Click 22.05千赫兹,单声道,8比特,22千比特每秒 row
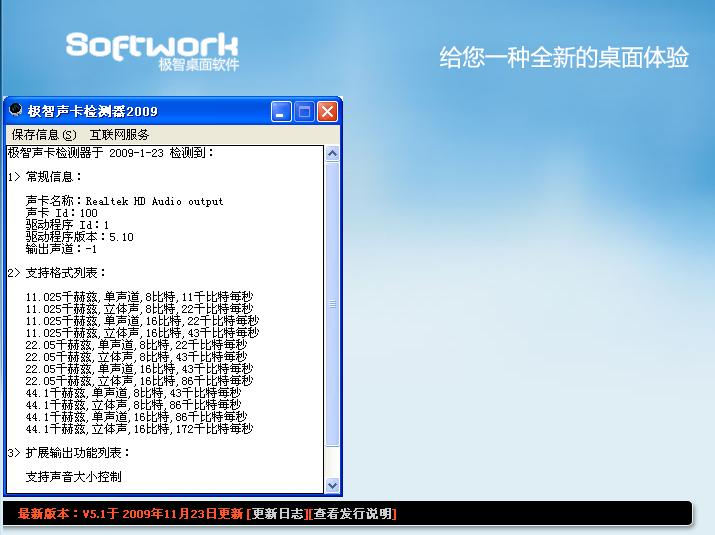Image resolution: width=715 pixels, height=535 pixels. [136, 345]
